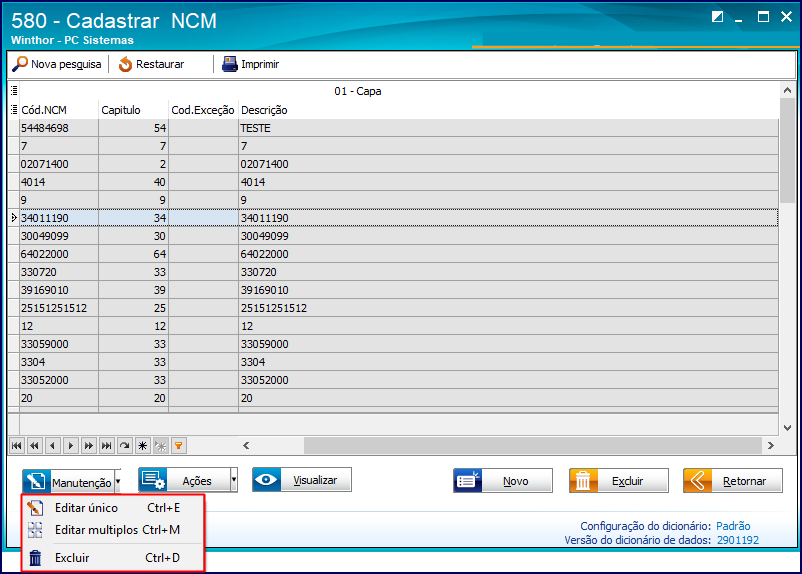Viewport: 802px width, 574px height.
Task: Click the greyed asterisk goto-bookmark button
Action: tap(161, 446)
